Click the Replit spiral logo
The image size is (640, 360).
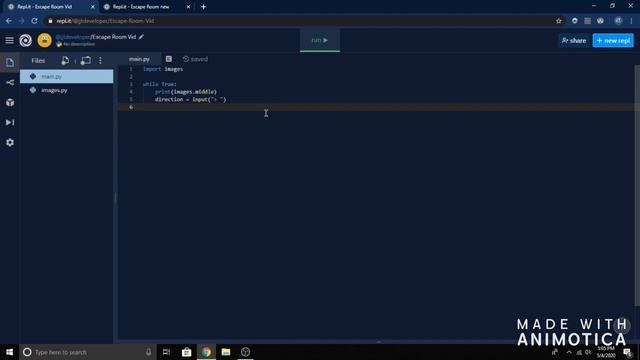[x=26, y=40]
